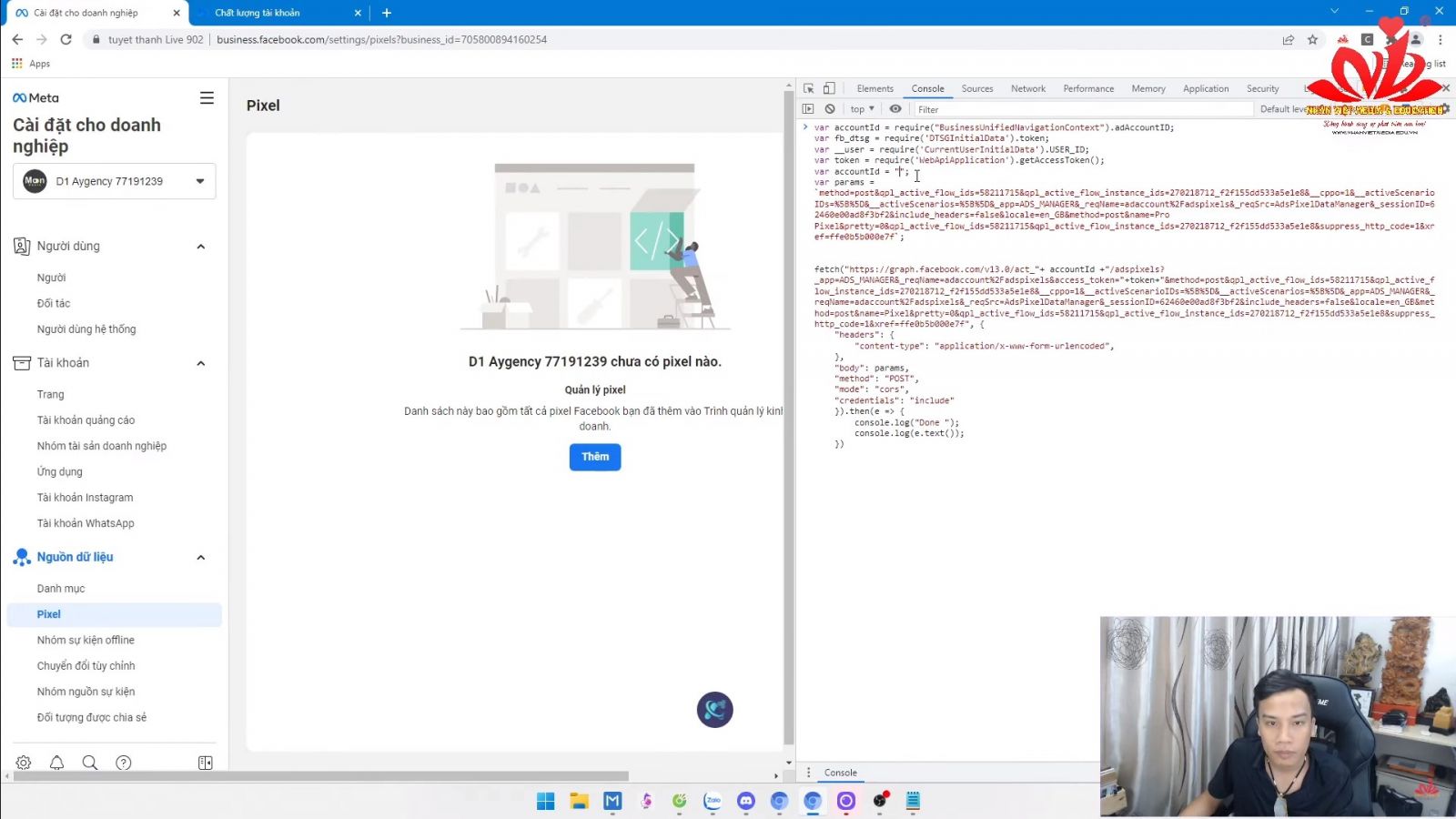Viewport: 1456px width, 819px height.
Task: Open business settings gear icon
Action: click(x=24, y=763)
